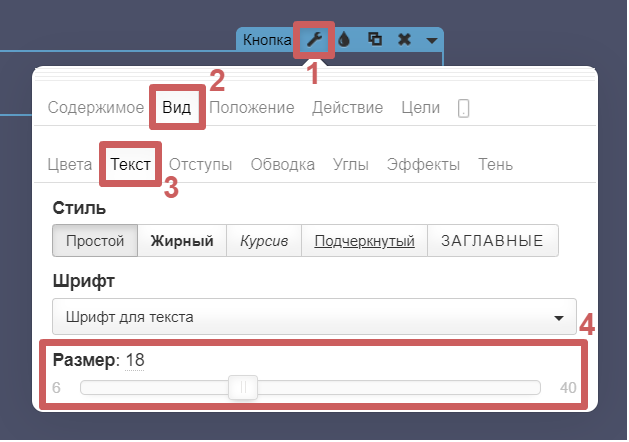The image size is (629, 442).
Task: Delete the button with the X icon
Action: tap(404, 40)
